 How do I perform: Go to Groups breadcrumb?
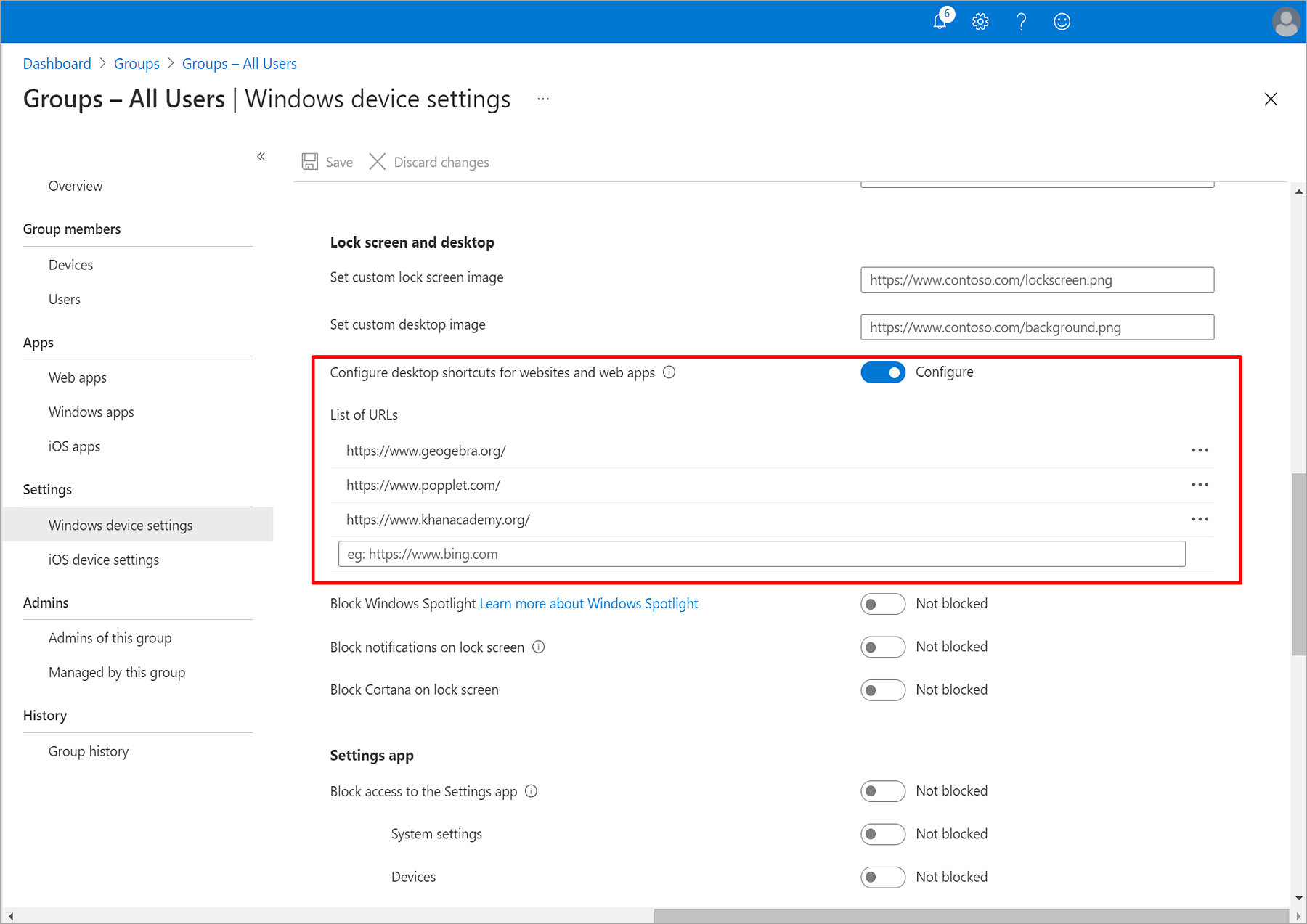pyautogui.click(x=137, y=64)
